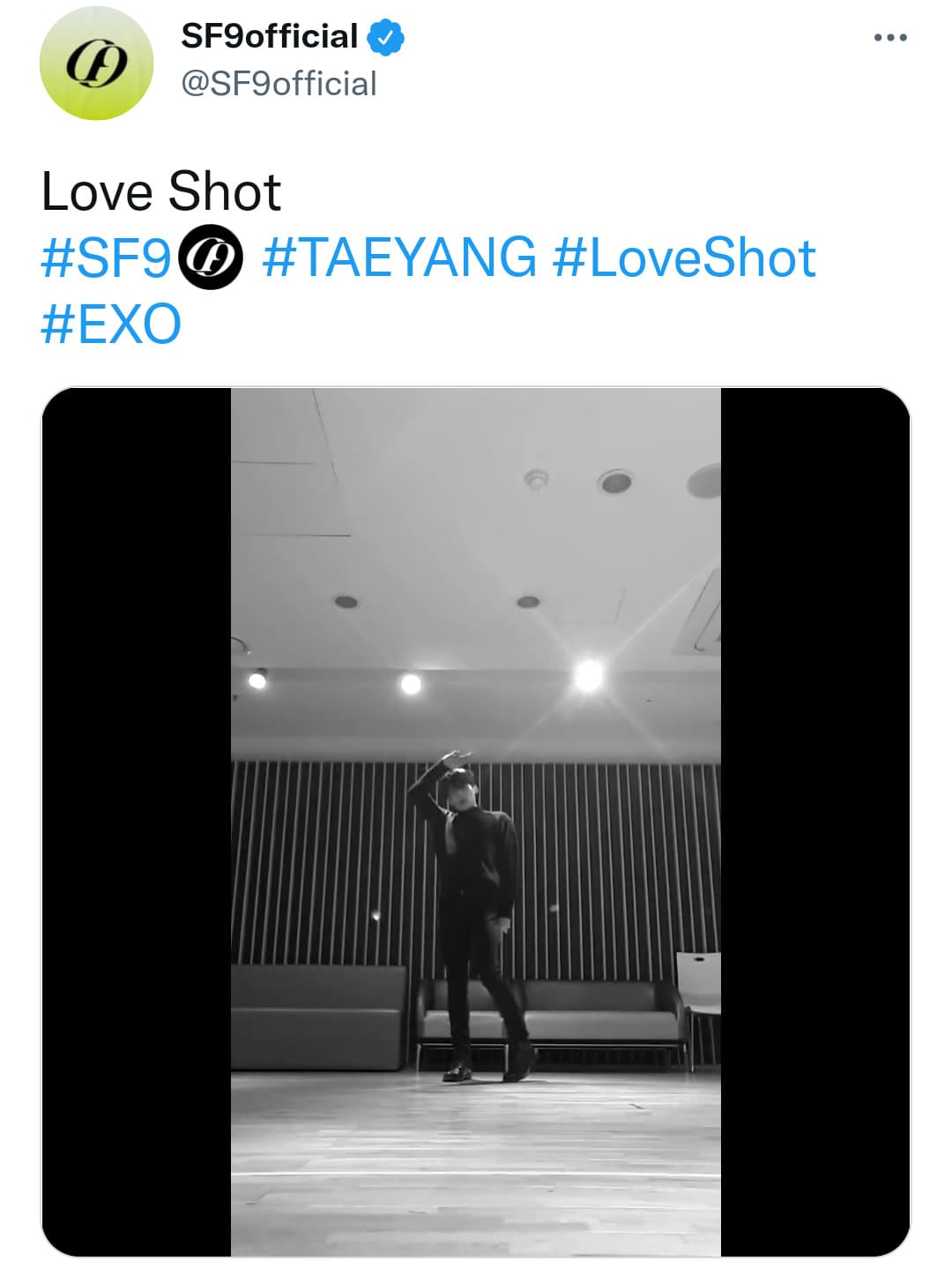Screen dimensions: 952x1261
Task: Open the #LoveShot hashtag
Action: pyautogui.click(x=684, y=257)
